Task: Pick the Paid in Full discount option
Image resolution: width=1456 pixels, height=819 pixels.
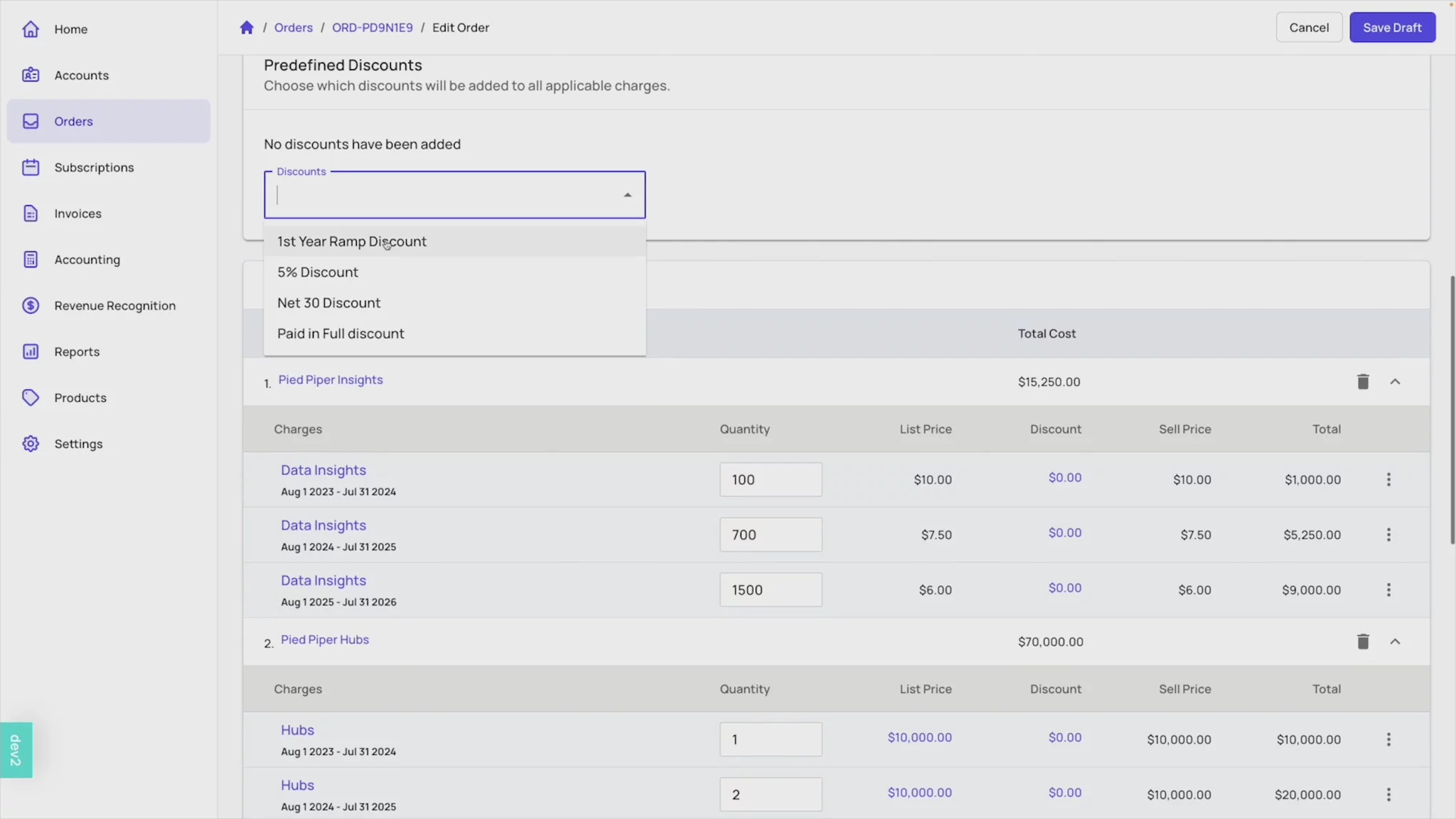Action: point(341,333)
